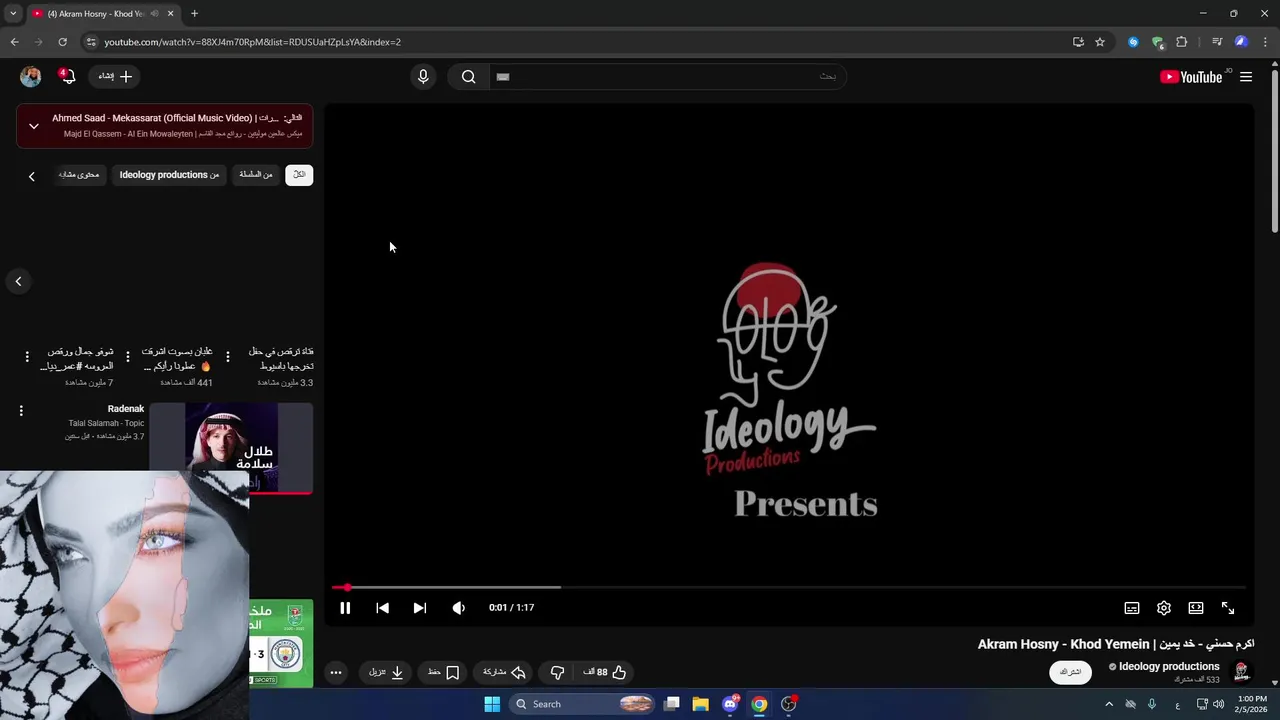Reload the page in Chrome
The image size is (1280, 720).
(62, 42)
